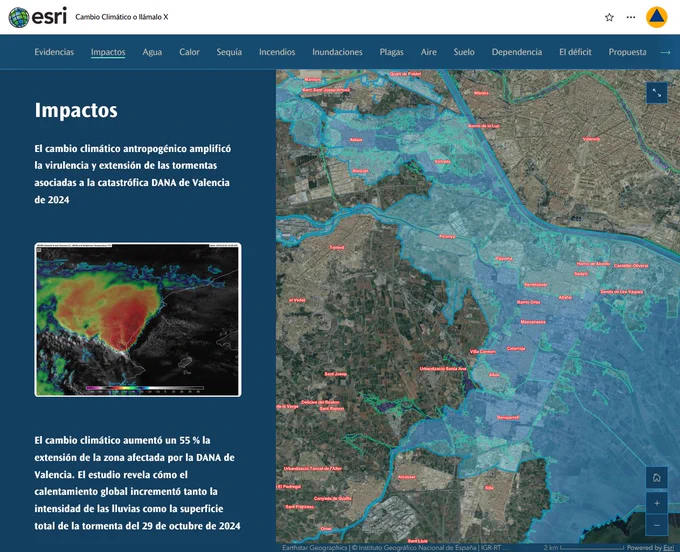
Task: Click the Impactos heading
Action: point(76,110)
